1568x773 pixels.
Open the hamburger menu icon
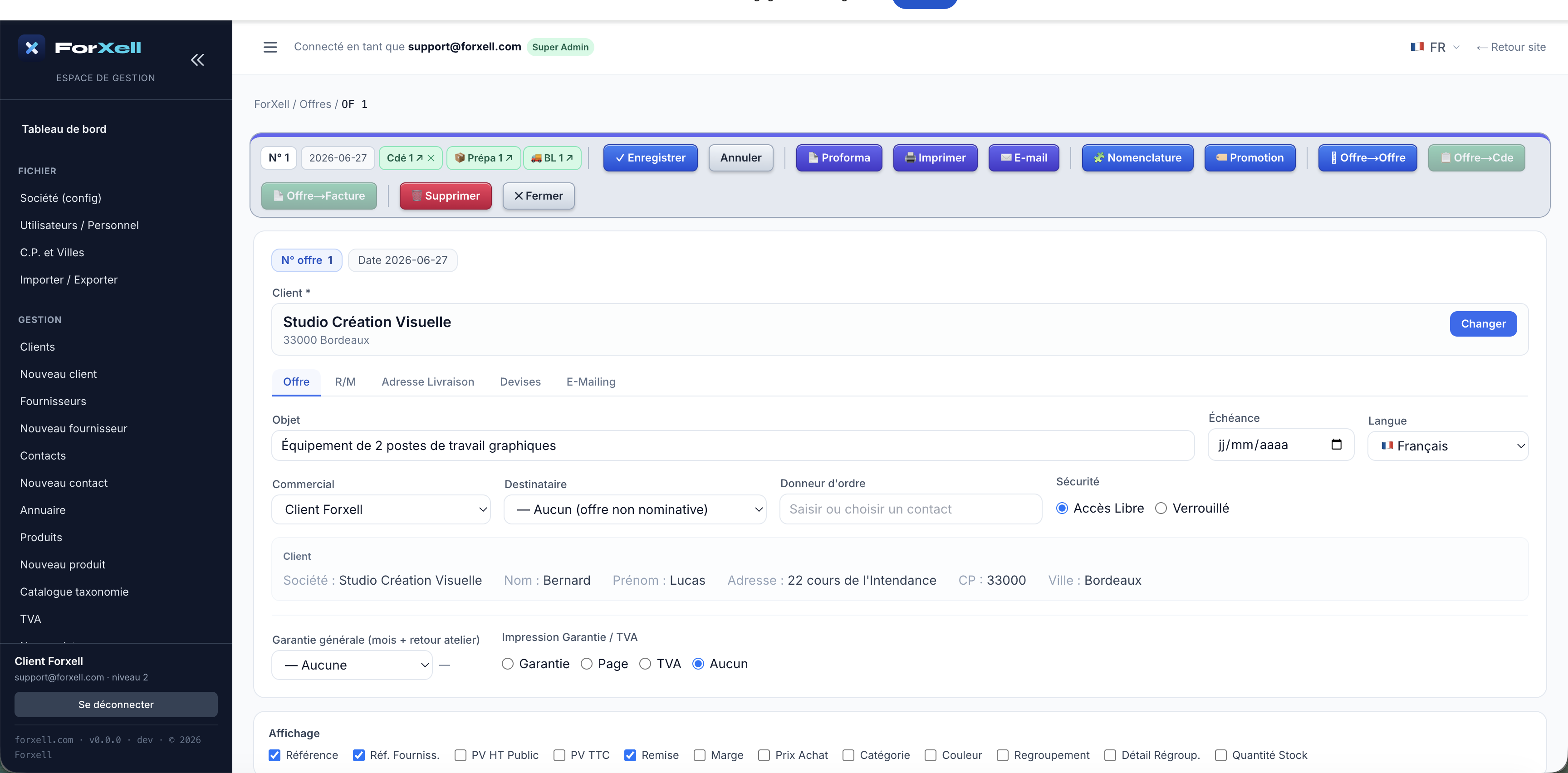270,47
